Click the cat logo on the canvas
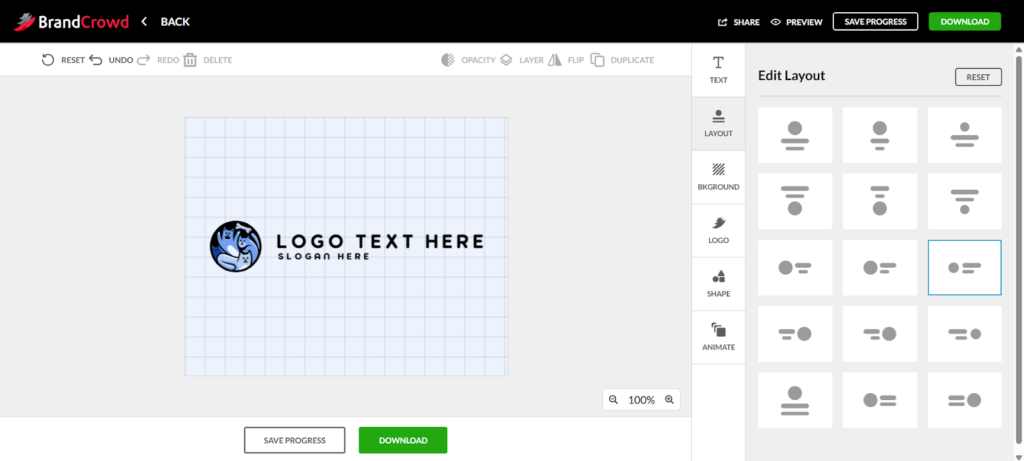 pos(235,246)
